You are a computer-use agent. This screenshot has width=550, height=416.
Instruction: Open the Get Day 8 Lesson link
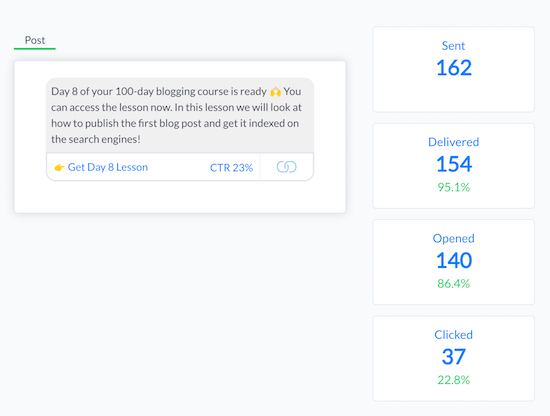pos(108,167)
